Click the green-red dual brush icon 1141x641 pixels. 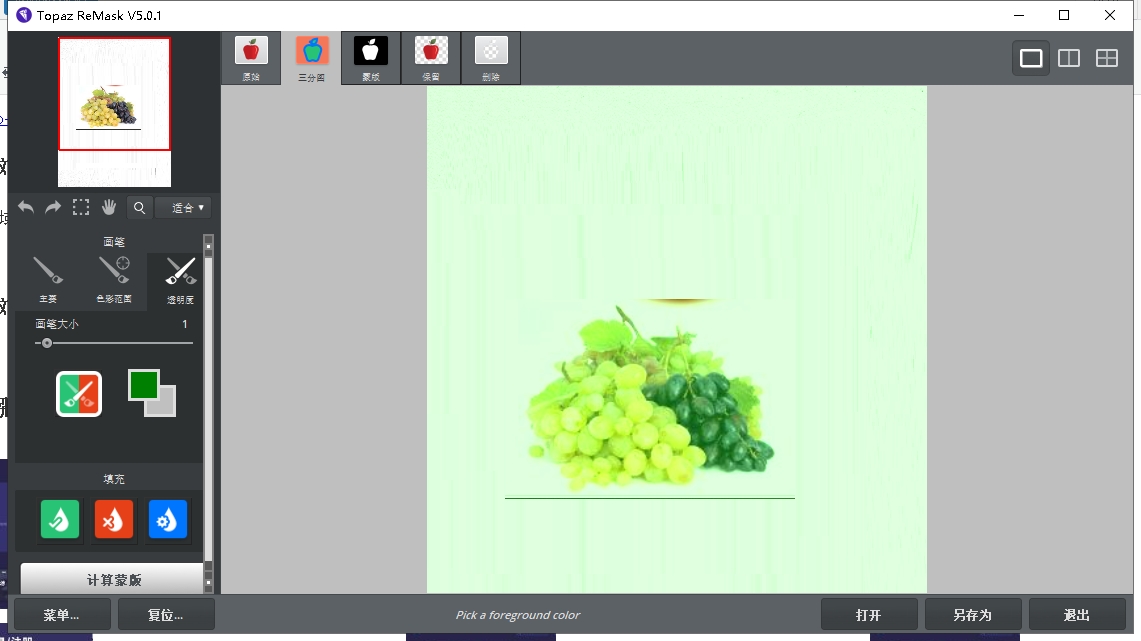pyautogui.click(x=79, y=394)
